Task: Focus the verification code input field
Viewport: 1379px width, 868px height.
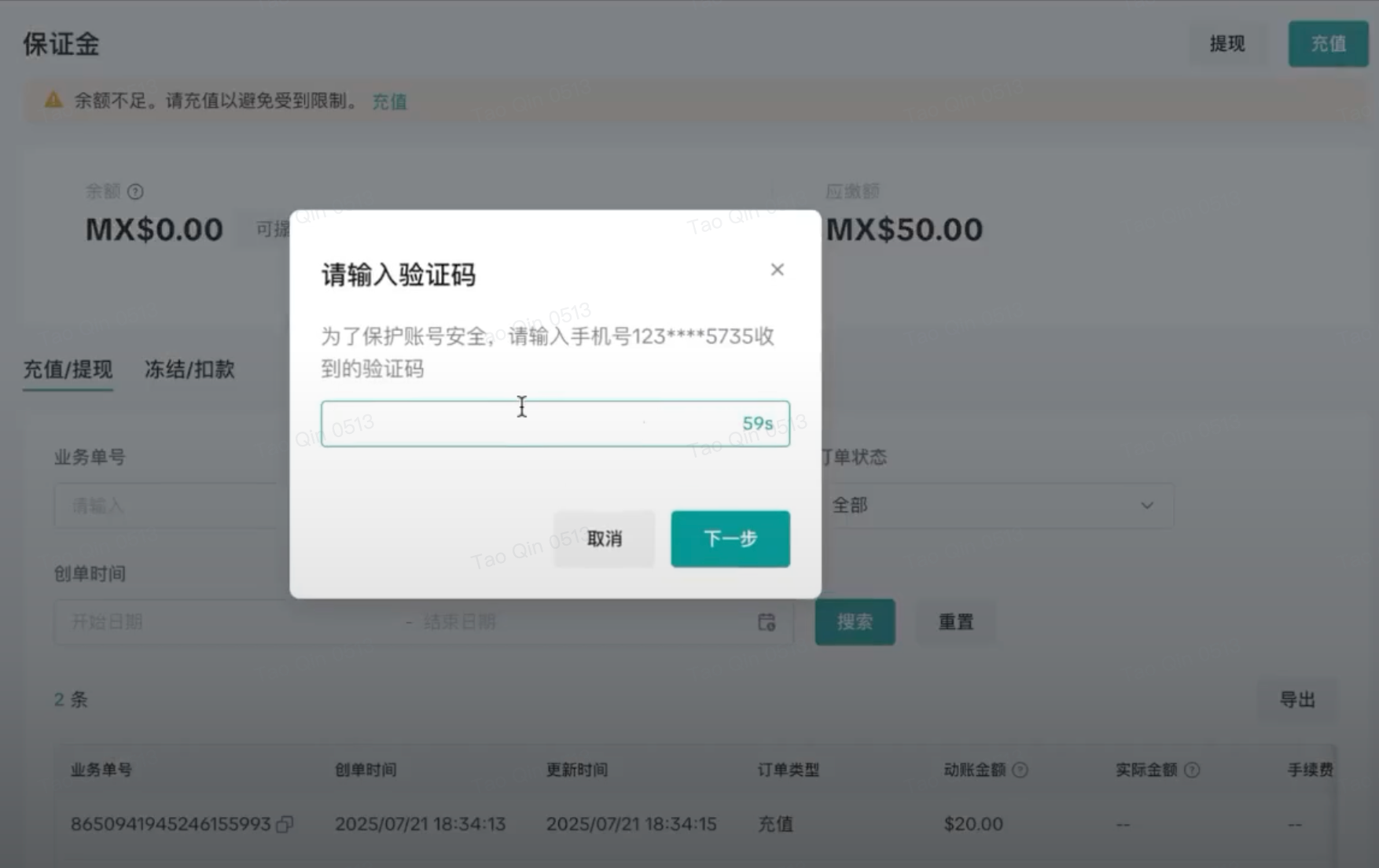Action: click(x=555, y=424)
